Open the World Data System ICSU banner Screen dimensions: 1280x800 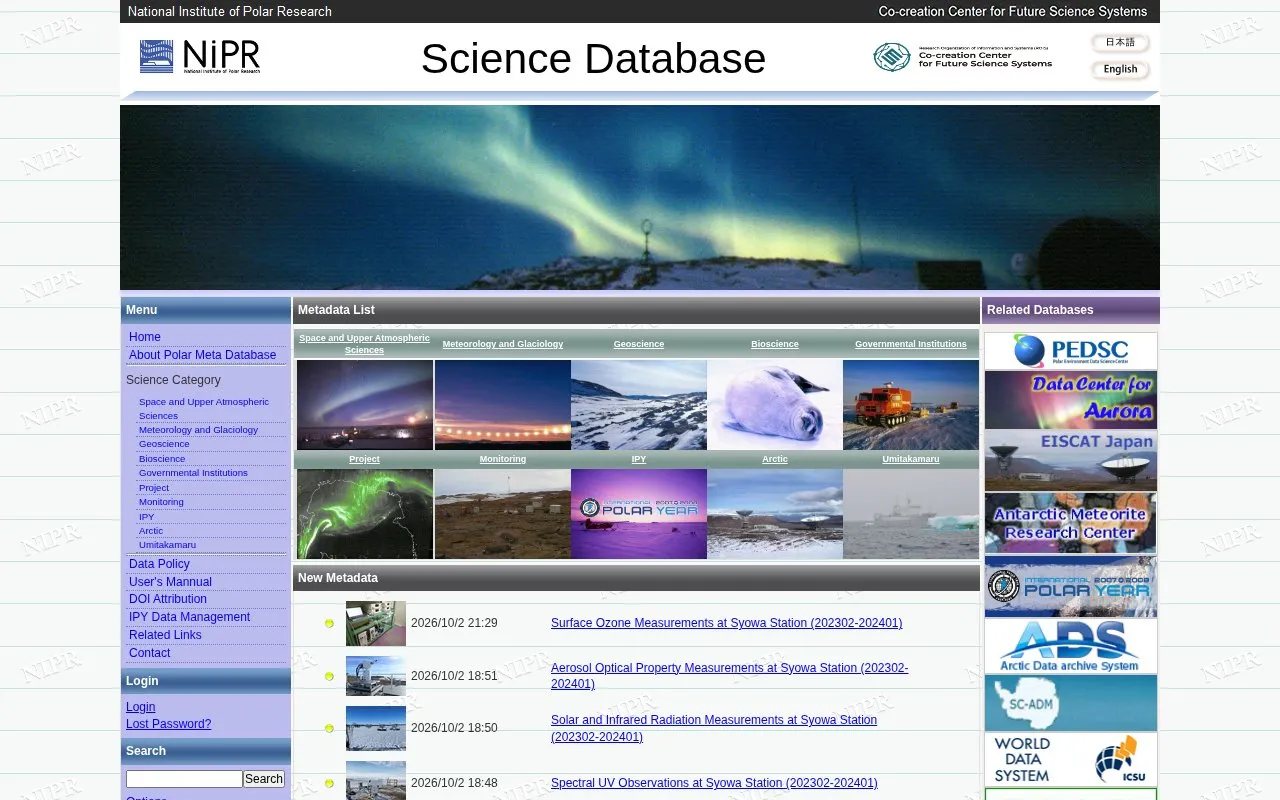[x=1071, y=760]
